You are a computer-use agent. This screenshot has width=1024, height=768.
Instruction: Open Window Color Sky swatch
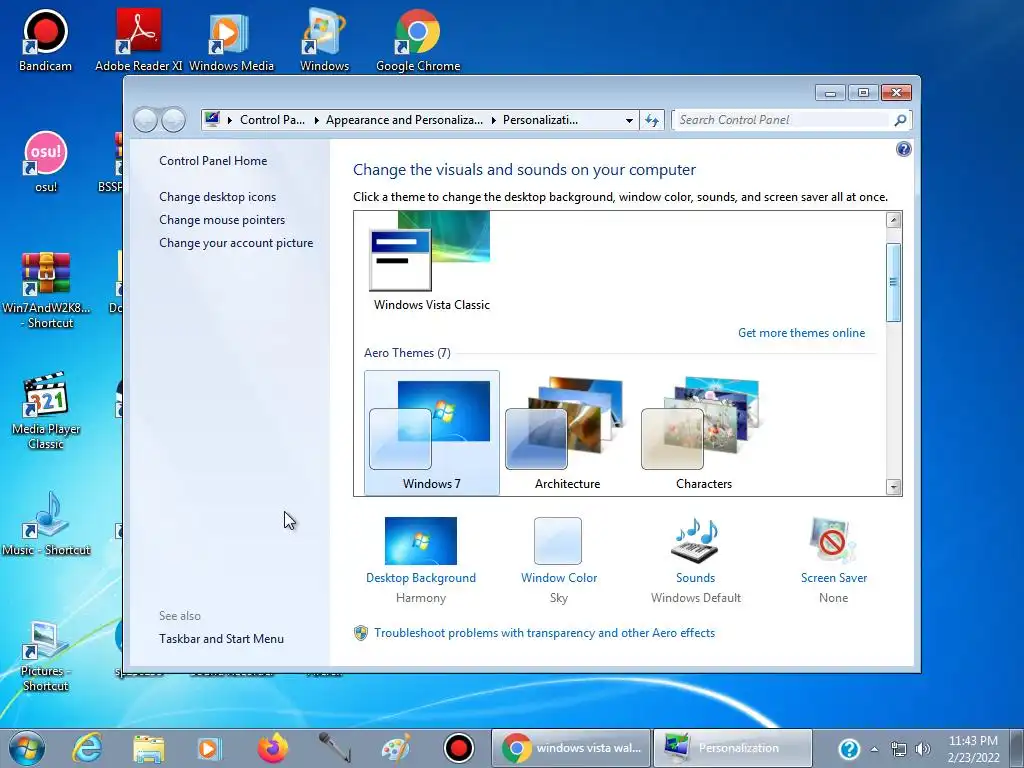click(558, 541)
